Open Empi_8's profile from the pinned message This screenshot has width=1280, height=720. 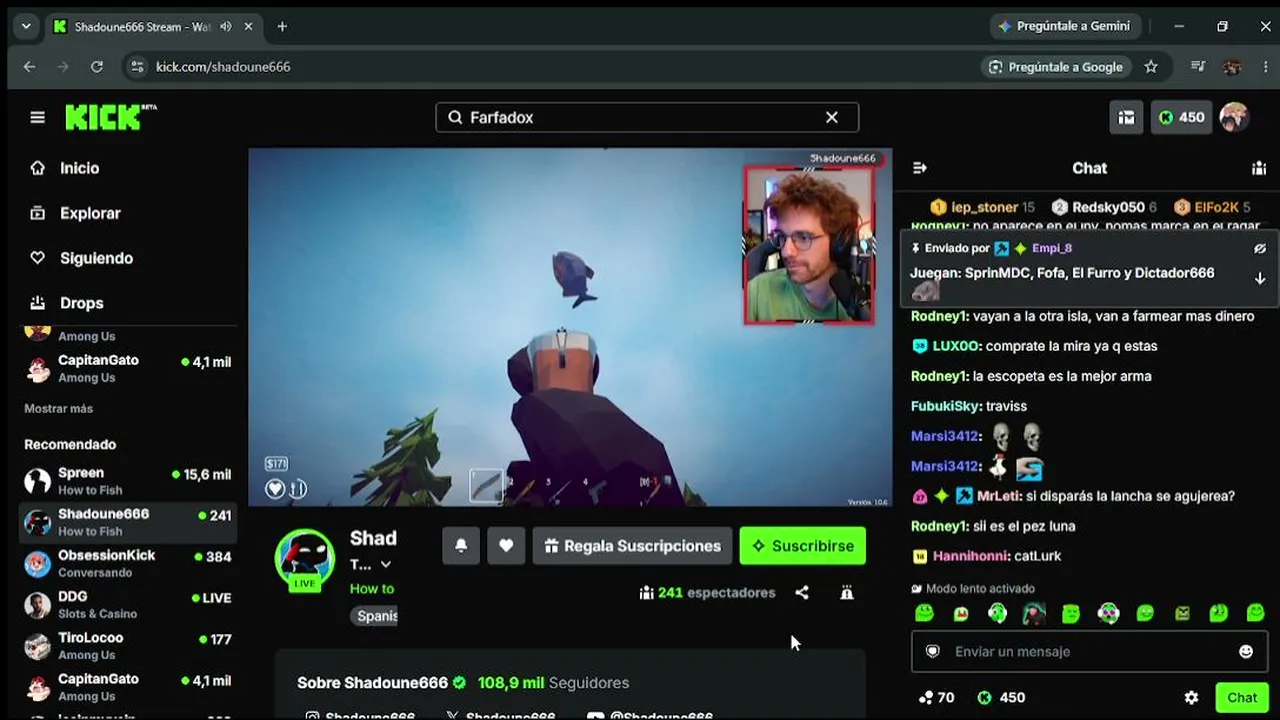[1052, 248]
